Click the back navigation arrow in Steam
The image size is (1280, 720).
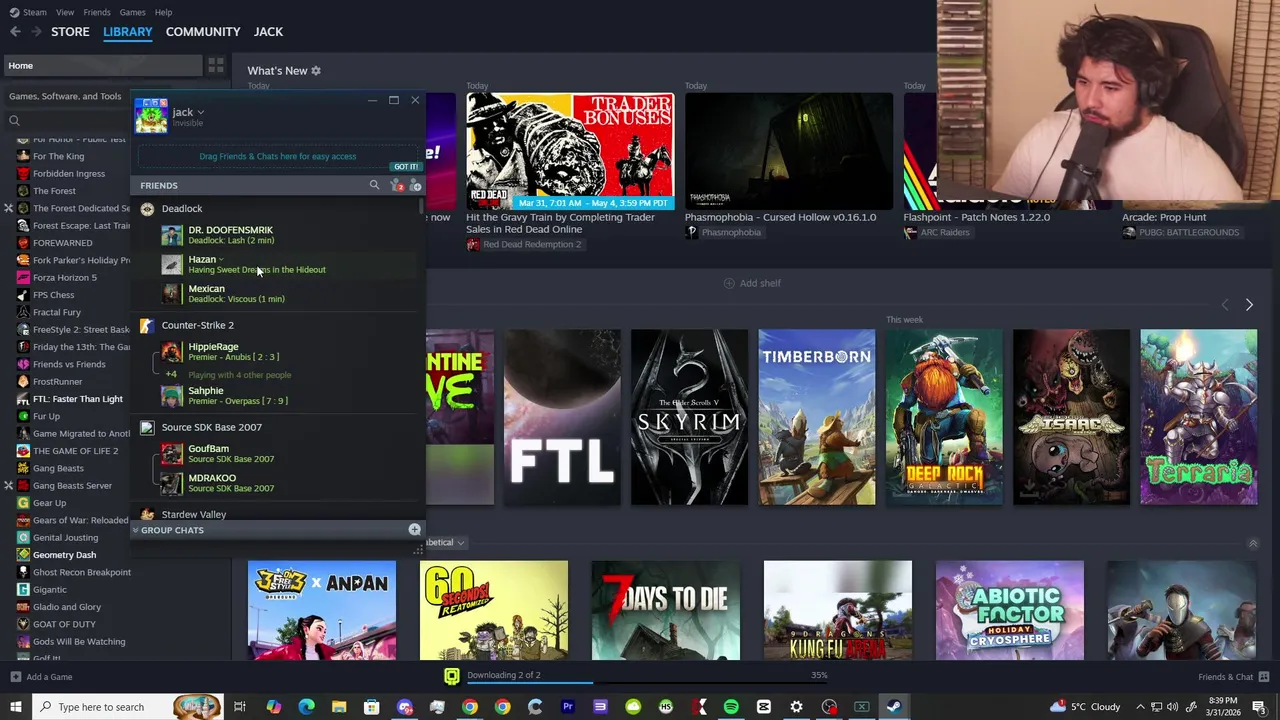[15, 32]
